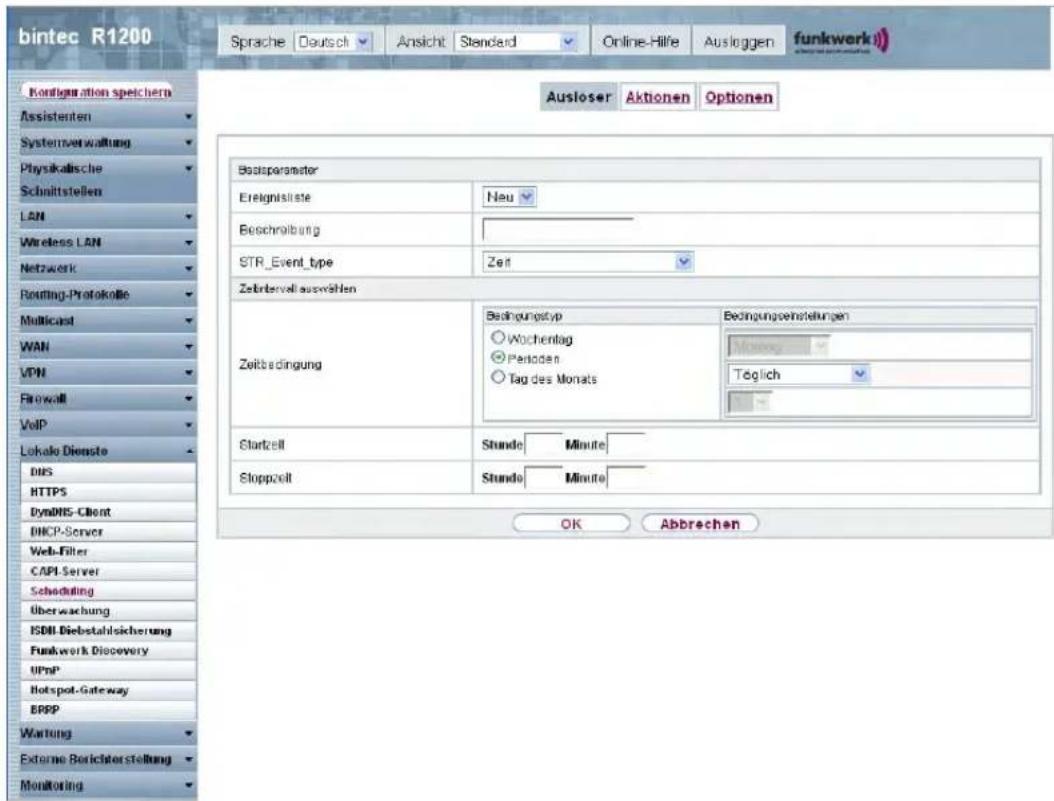Select the Perioden radio button
This screenshot has height=801, width=1054.
[x=497, y=357]
